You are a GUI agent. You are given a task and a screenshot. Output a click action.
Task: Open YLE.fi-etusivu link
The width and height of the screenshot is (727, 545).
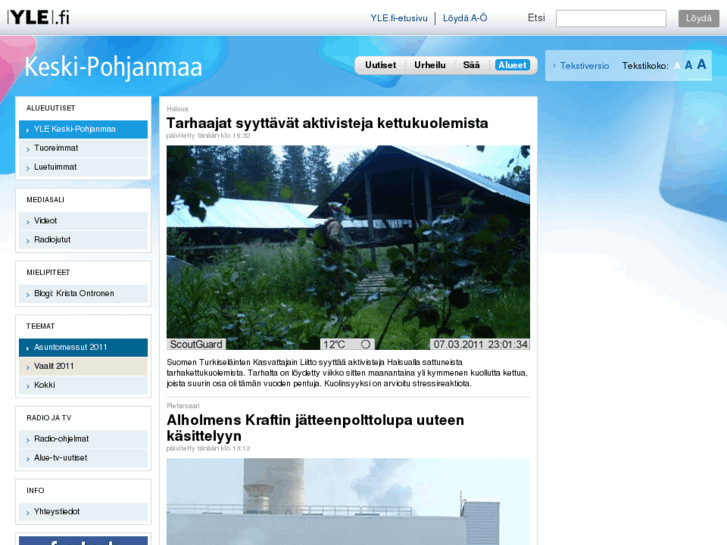(399, 18)
